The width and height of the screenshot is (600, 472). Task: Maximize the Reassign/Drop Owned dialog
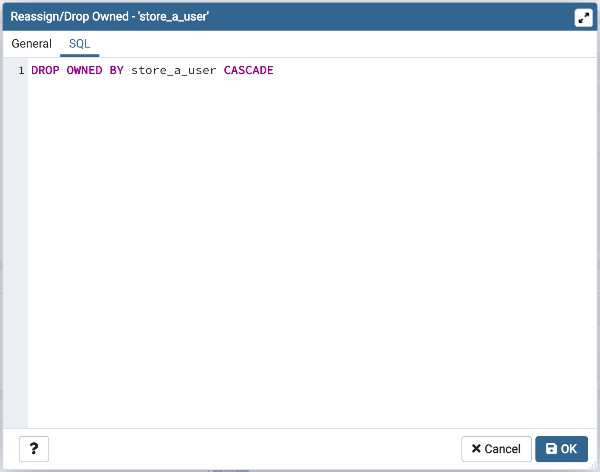583,18
